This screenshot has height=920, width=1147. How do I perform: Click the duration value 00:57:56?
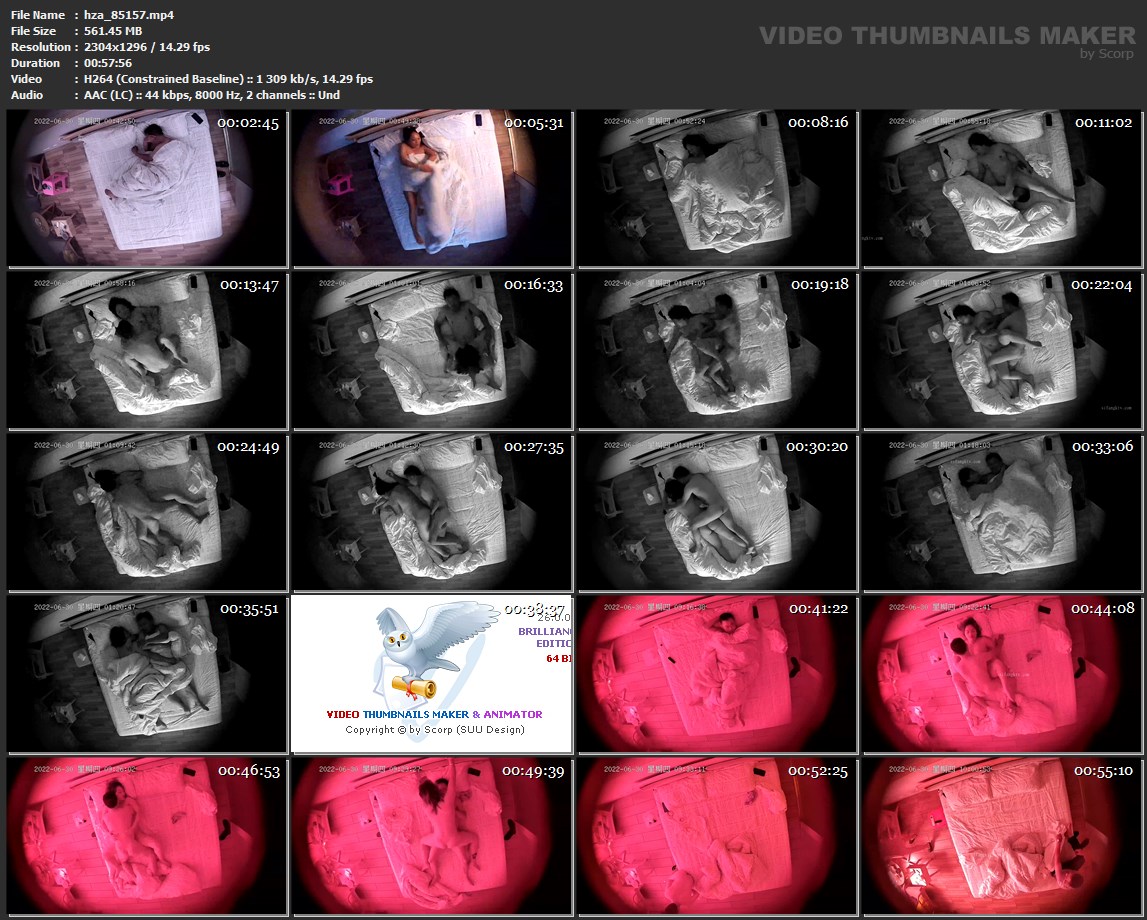click(108, 63)
